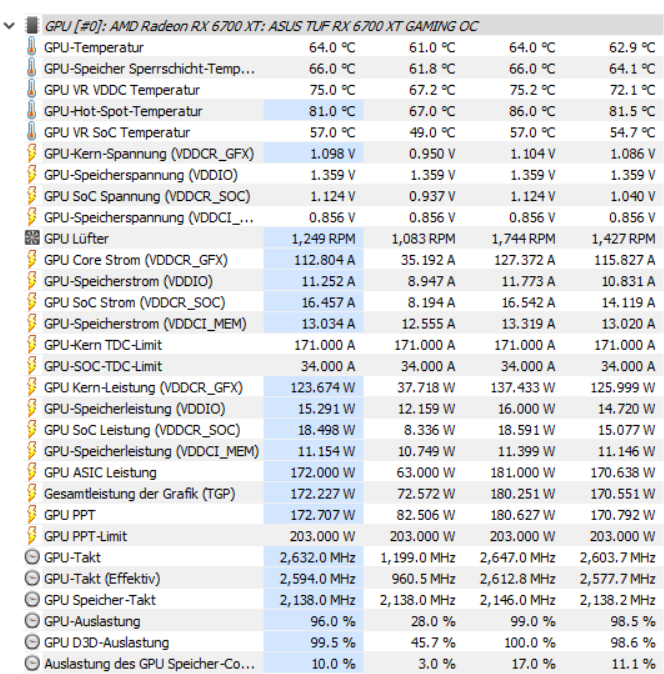Screen dimensions: 664x674
Task: Click lightning icon for GPU-Kern TDC-Limit
Action: coord(31,345)
